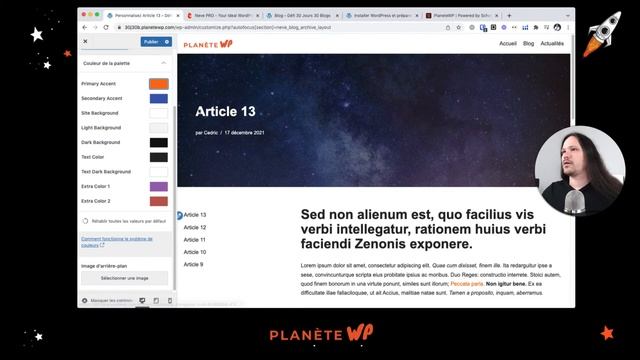Image resolution: width=640 pixels, height=360 pixels.
Task: Click the Planète WP site logo
Action: [208, 44]
